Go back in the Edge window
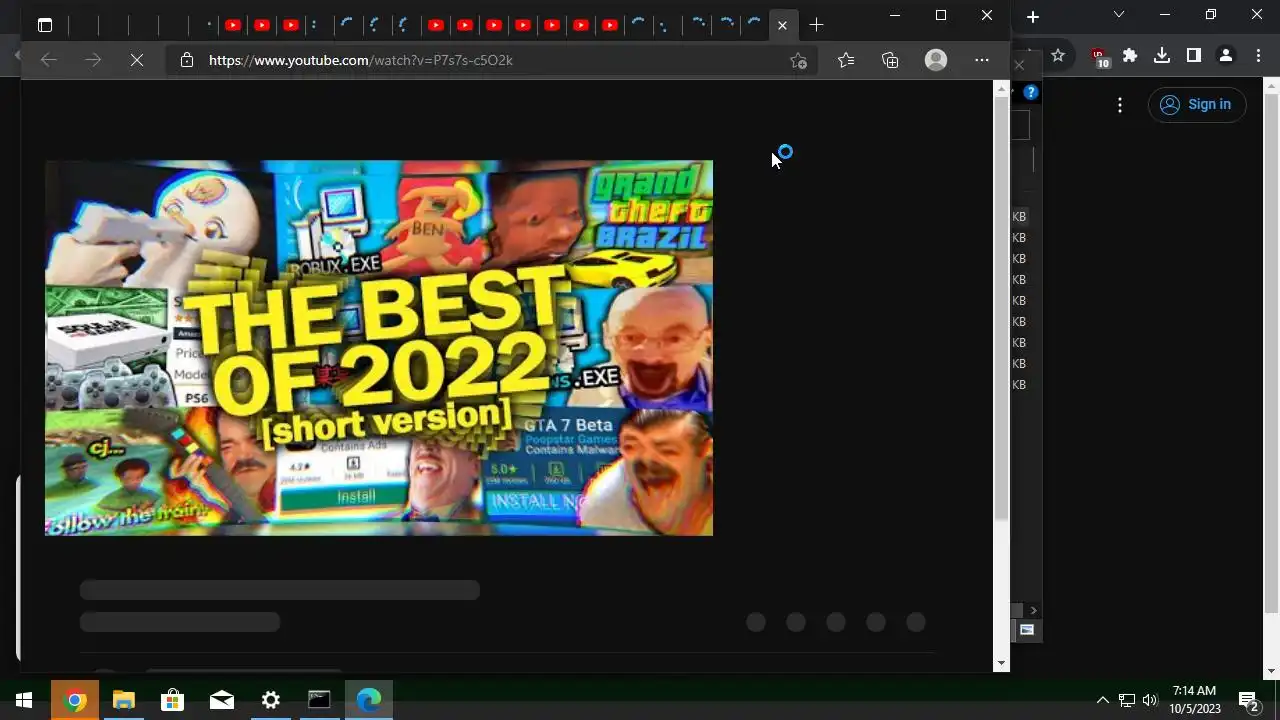1280x720 pixels. 48,60
